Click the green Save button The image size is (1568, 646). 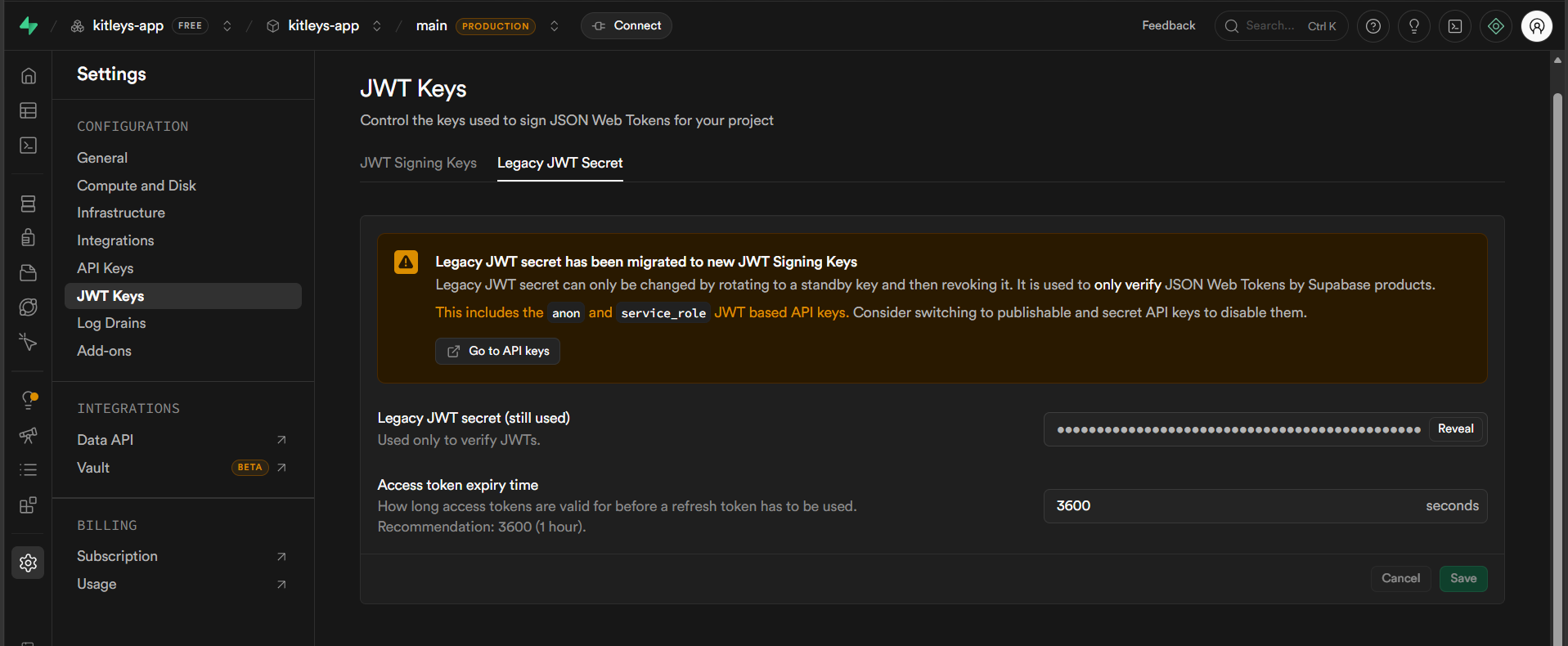[x=1463, y=579]
